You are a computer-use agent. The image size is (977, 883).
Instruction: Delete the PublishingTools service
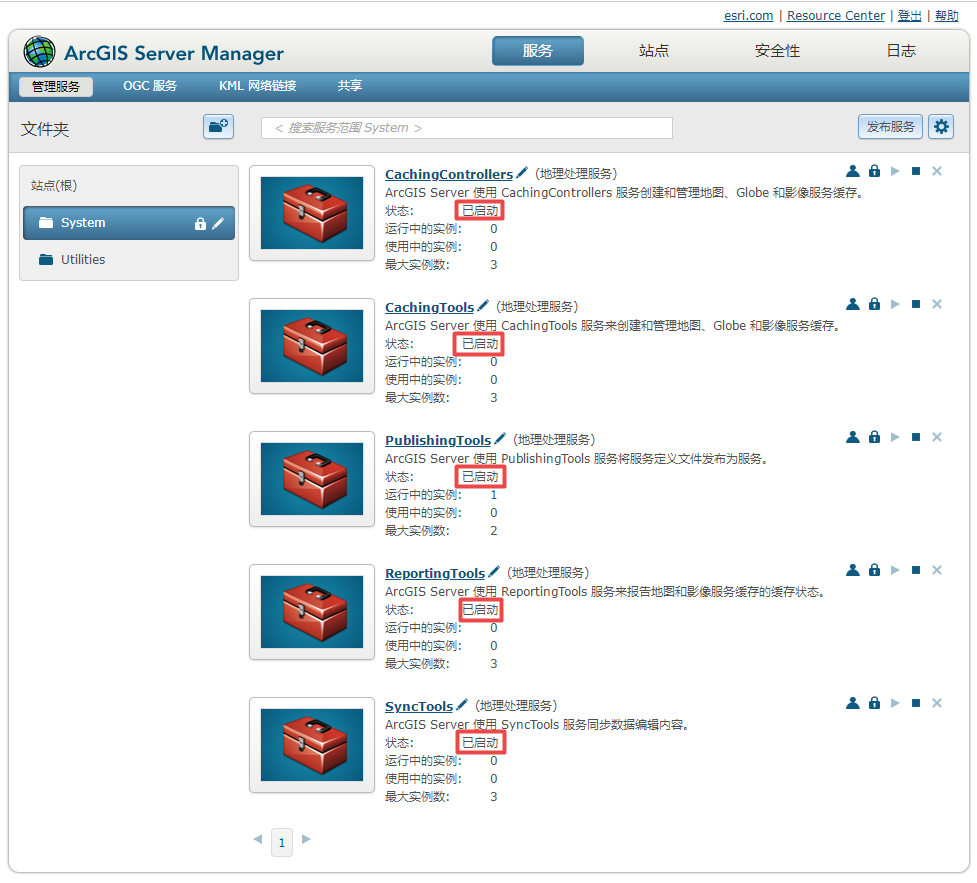936,437
